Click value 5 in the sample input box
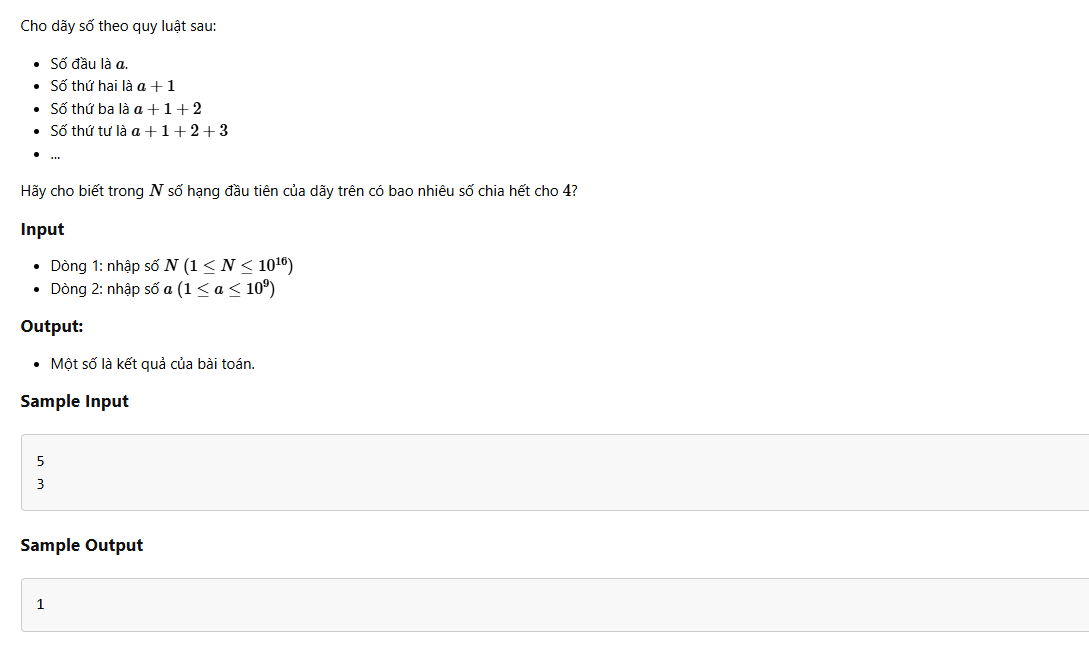Viewport: 1089px width, 646px height. pyautogui.click(x=40, y=461)
